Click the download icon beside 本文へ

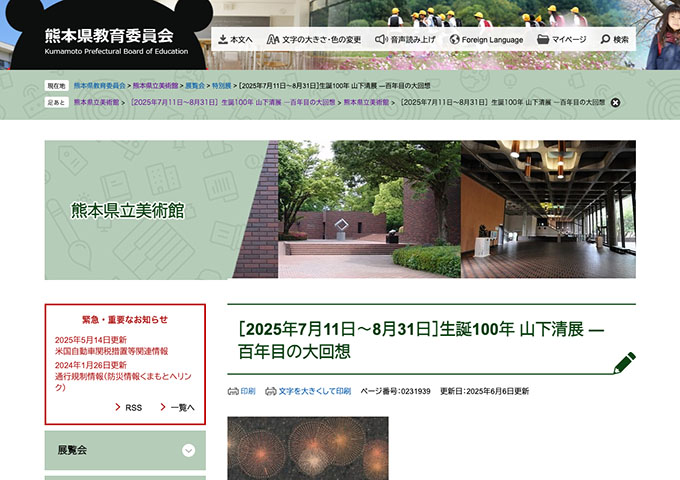223,39
